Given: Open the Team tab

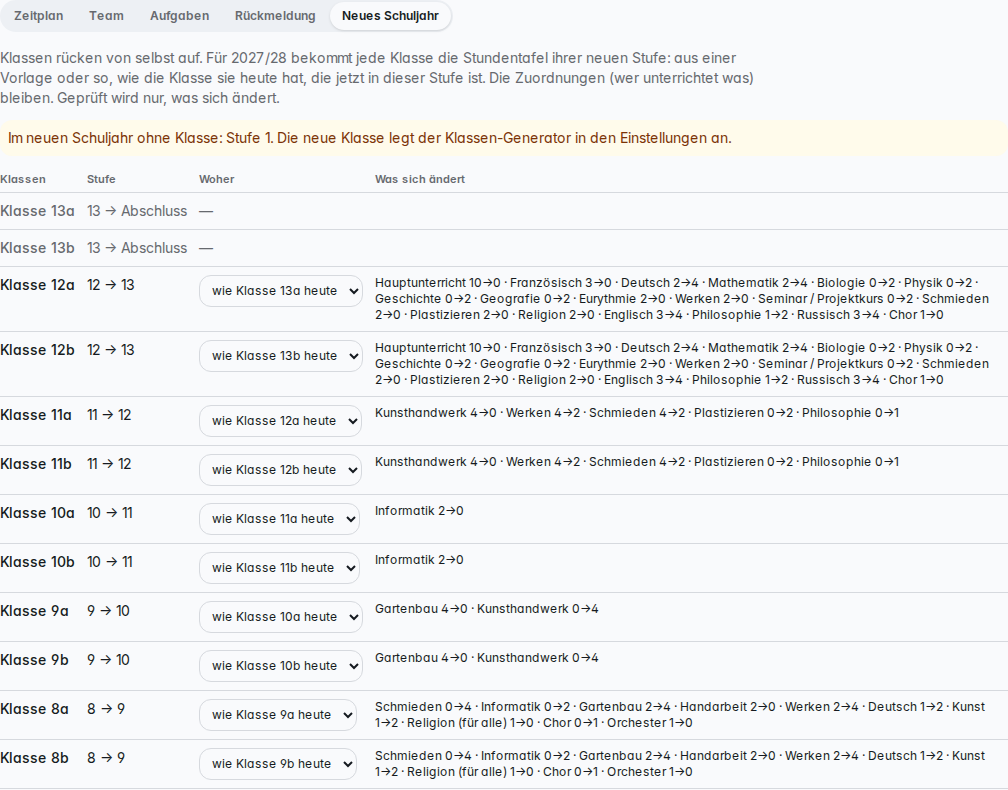Looking at the screenshot, I should coord(106,16).
